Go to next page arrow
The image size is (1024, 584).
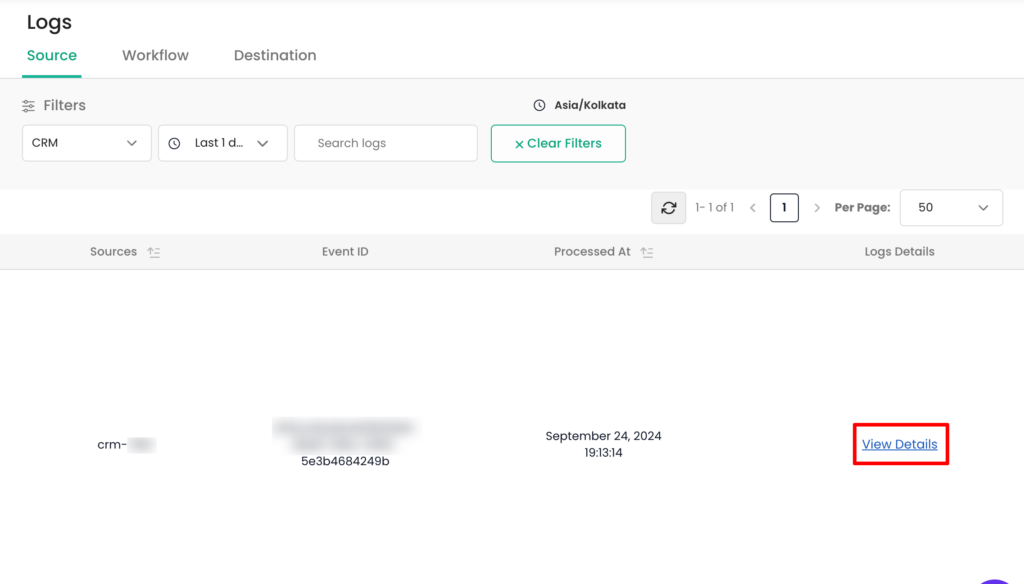tap(816, 208)
